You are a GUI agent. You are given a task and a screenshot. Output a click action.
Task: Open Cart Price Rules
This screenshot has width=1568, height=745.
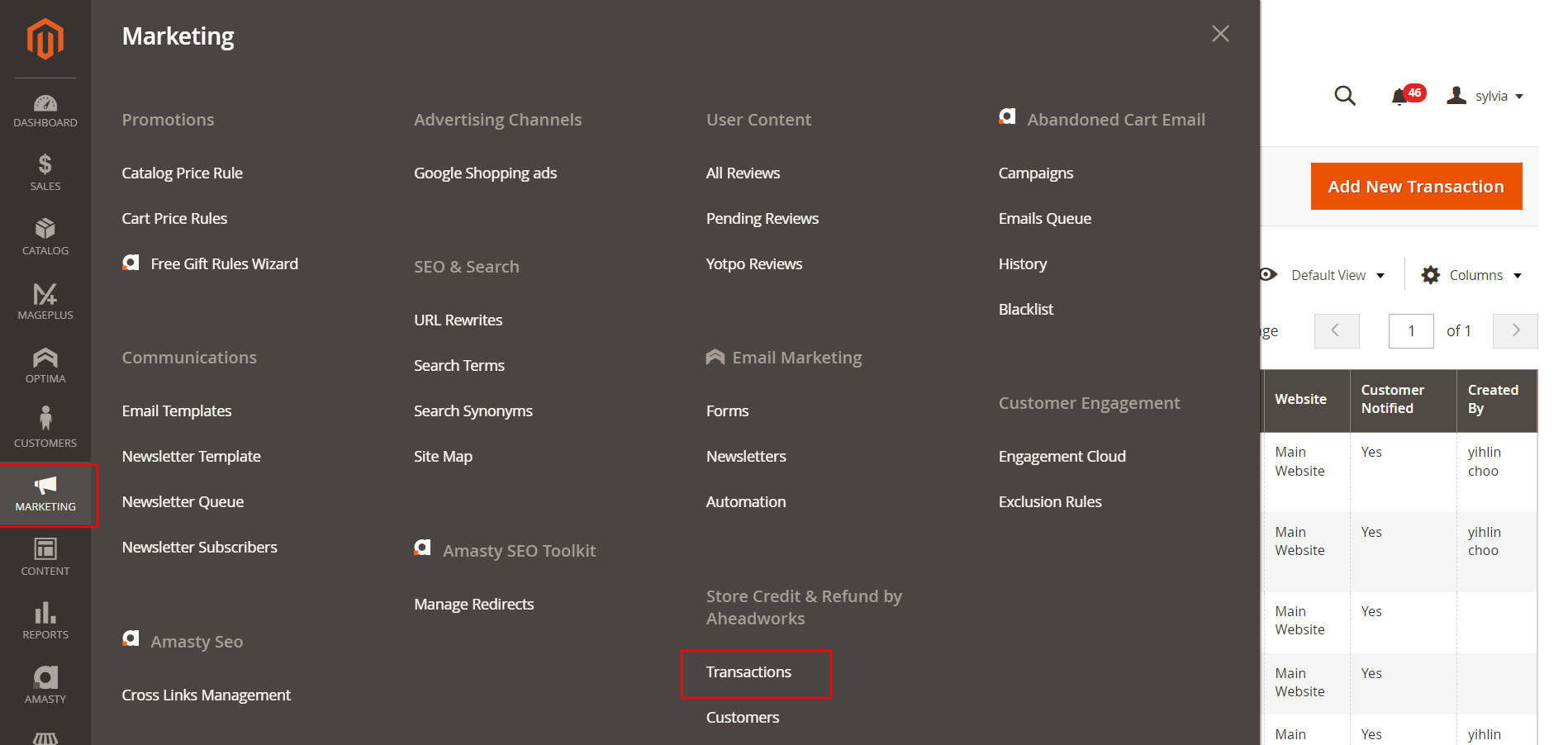174,219
